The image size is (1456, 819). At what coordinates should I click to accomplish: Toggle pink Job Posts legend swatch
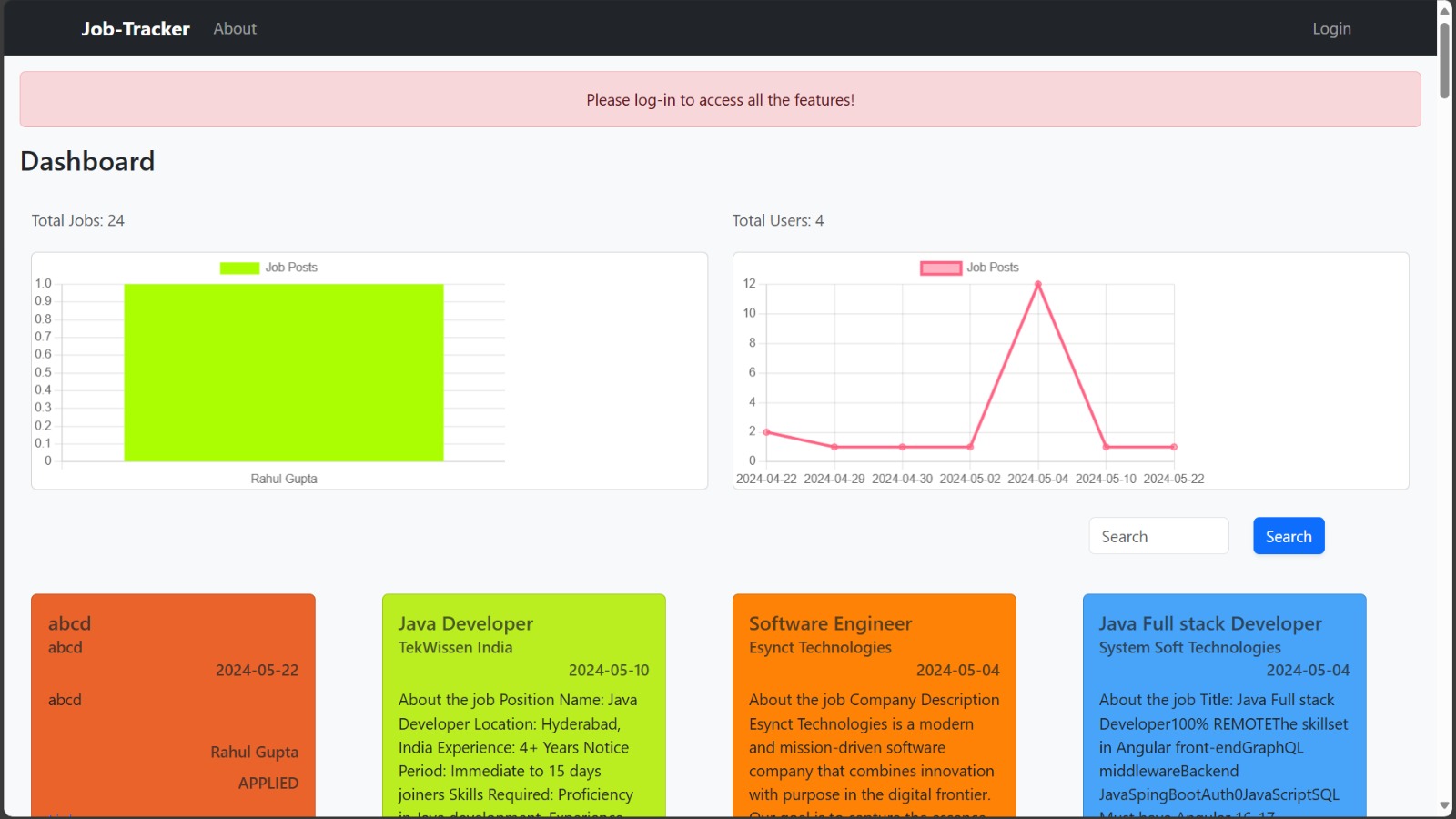pos(941,268)
